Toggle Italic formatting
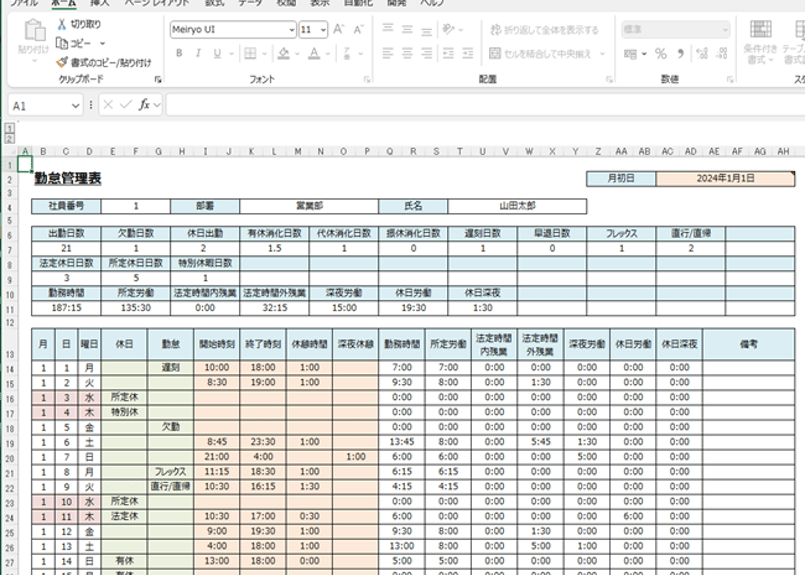The height and width of the screenshot is (575, 805). tap(197, 54)
